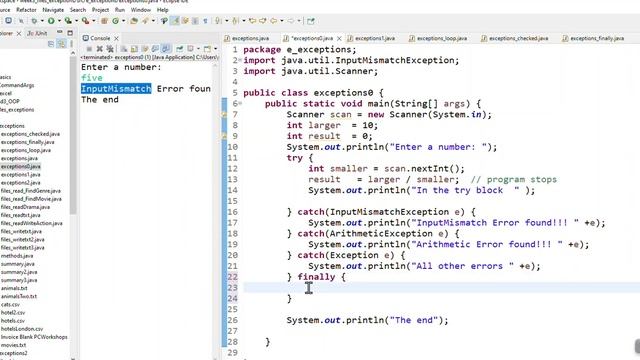Collapse the main method at line 6
Viewport: 640px width, 360px height.
[x=240, y=103]
